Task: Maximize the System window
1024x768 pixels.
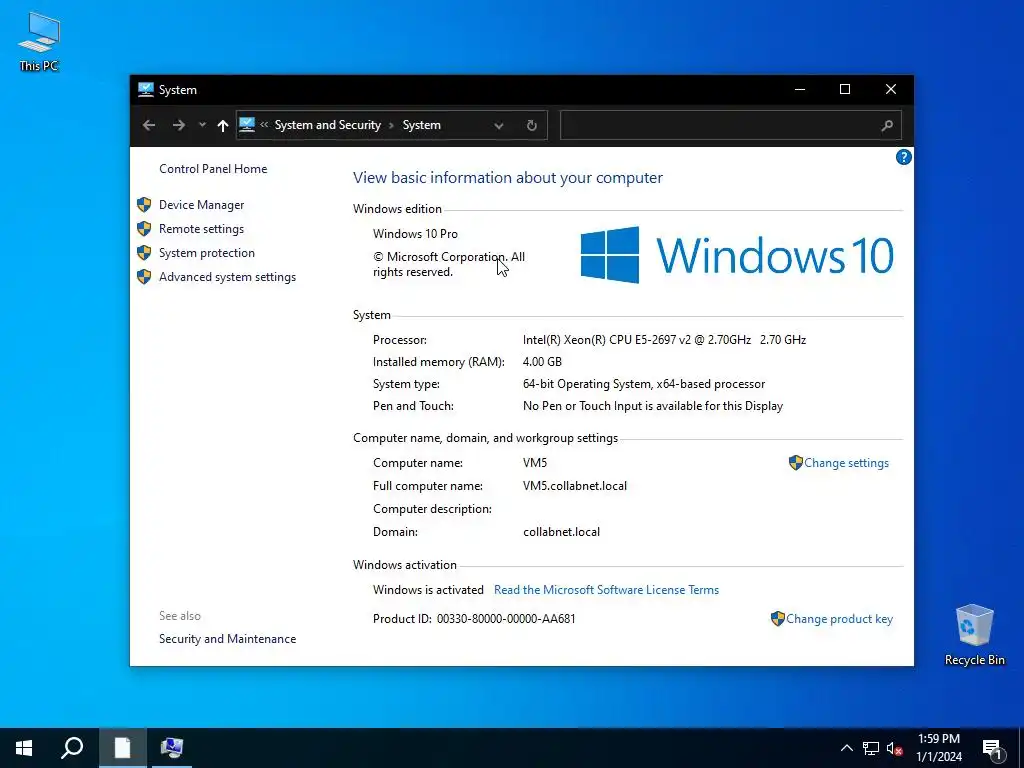Action: (x=845, y=89)
